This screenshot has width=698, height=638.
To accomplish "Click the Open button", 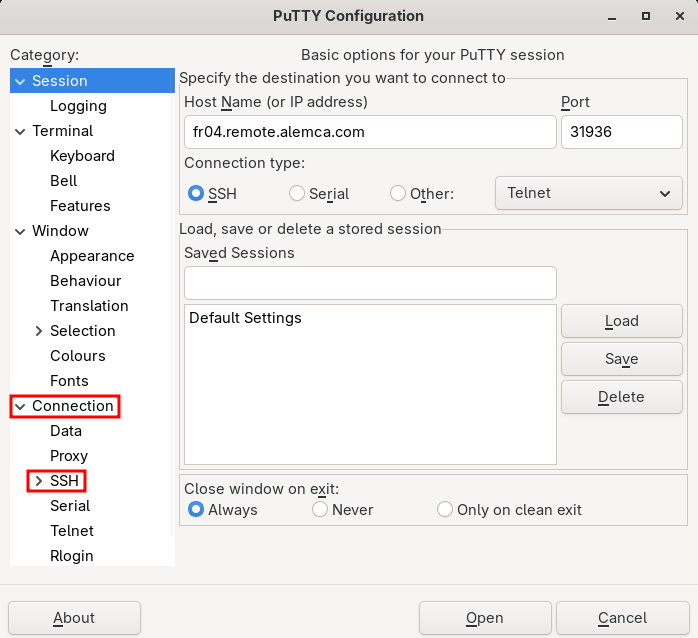I will click(485, 618).
